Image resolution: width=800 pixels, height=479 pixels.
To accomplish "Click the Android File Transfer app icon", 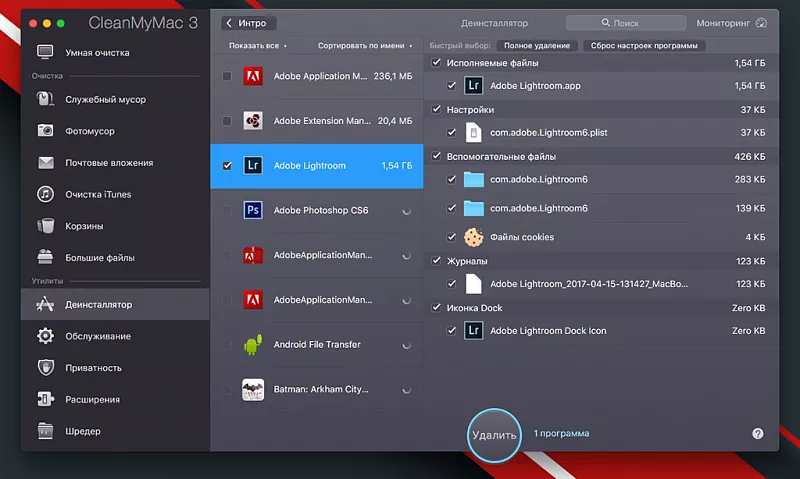I will click(x=253, y=345).
